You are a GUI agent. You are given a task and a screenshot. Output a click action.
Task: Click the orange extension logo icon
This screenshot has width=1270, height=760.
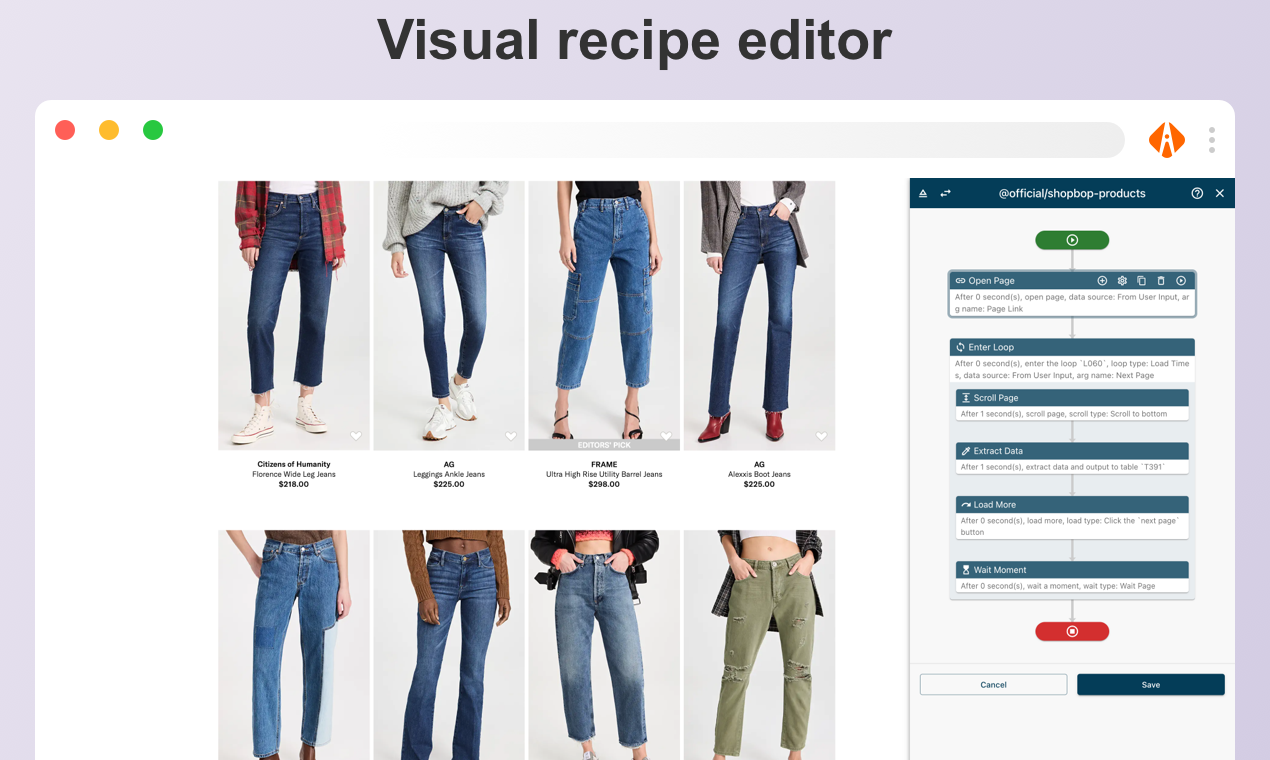(1166, 139)
